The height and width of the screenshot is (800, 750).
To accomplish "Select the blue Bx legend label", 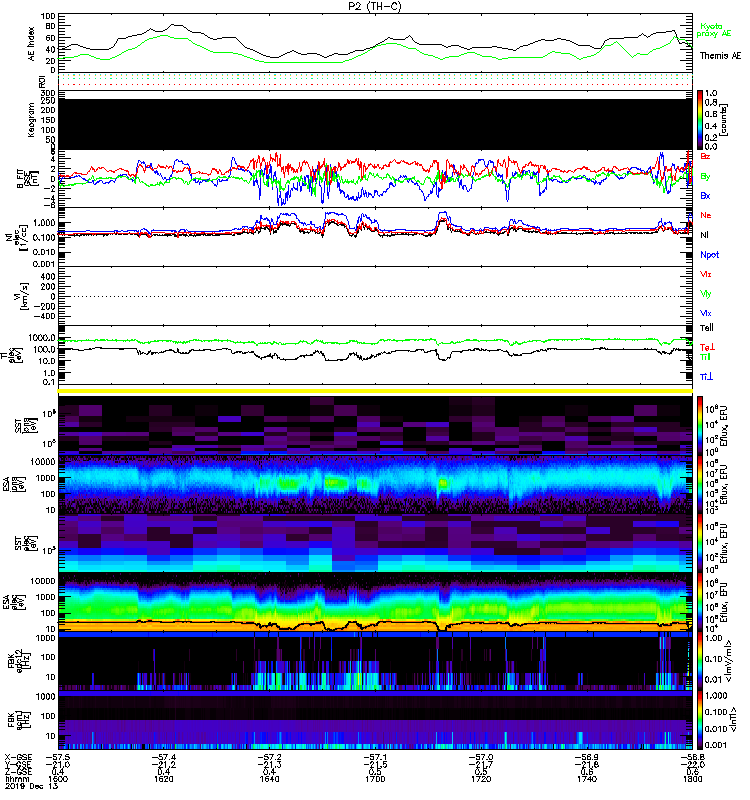I will pyautogui.click(x=705, y=195).
